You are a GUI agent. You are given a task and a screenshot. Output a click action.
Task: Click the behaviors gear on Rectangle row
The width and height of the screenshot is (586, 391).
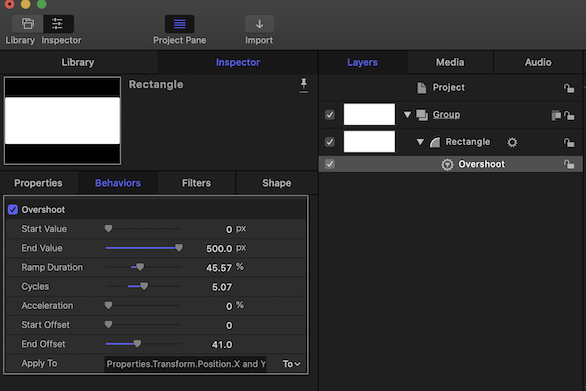(512, 142)
